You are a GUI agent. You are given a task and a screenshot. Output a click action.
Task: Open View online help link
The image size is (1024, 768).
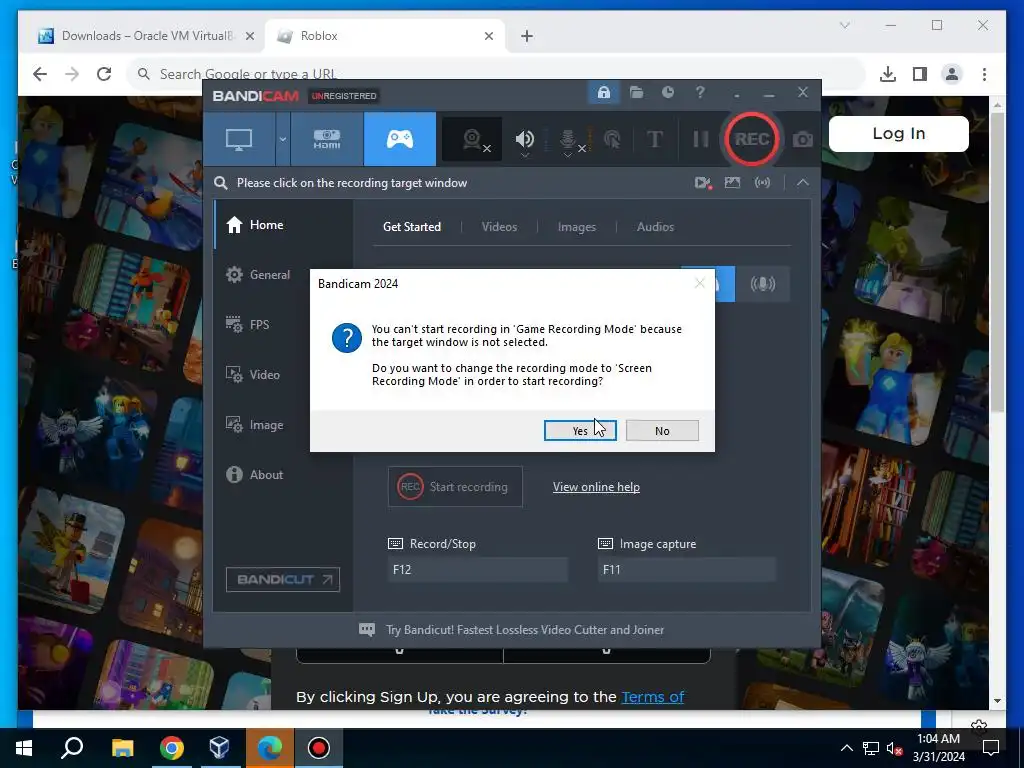pos(596,487)
